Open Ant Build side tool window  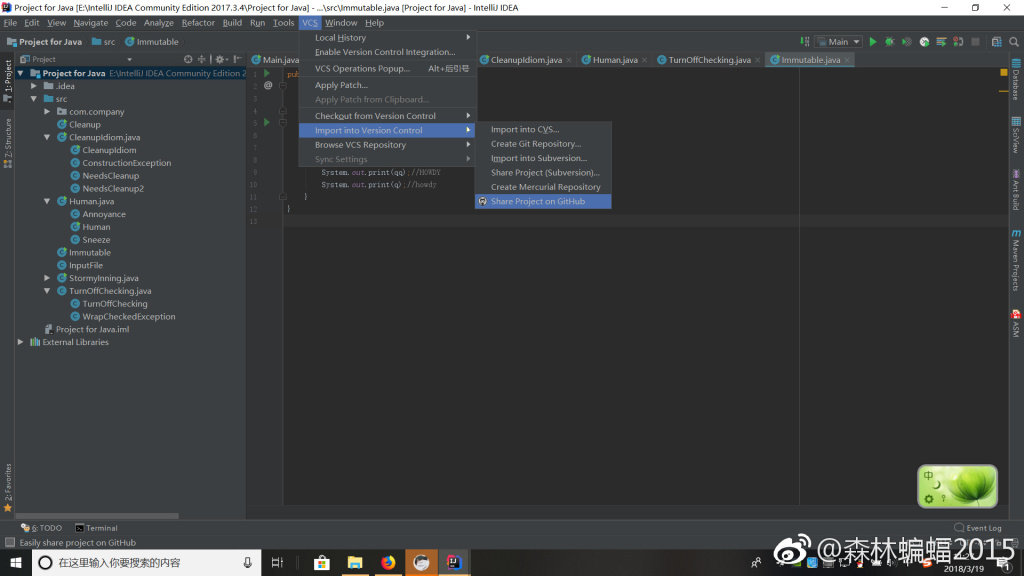1016,189
